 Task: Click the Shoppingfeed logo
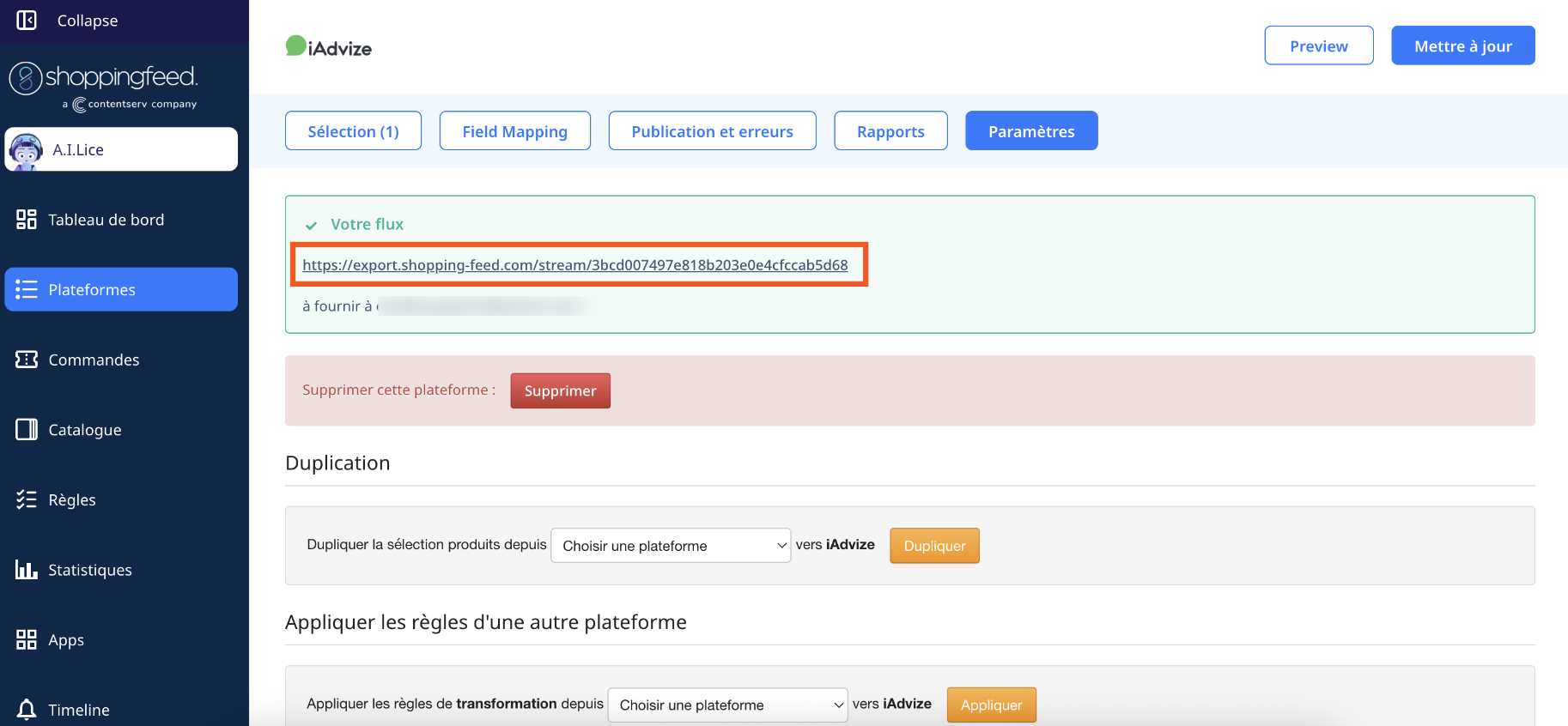[x=103, y=78]
